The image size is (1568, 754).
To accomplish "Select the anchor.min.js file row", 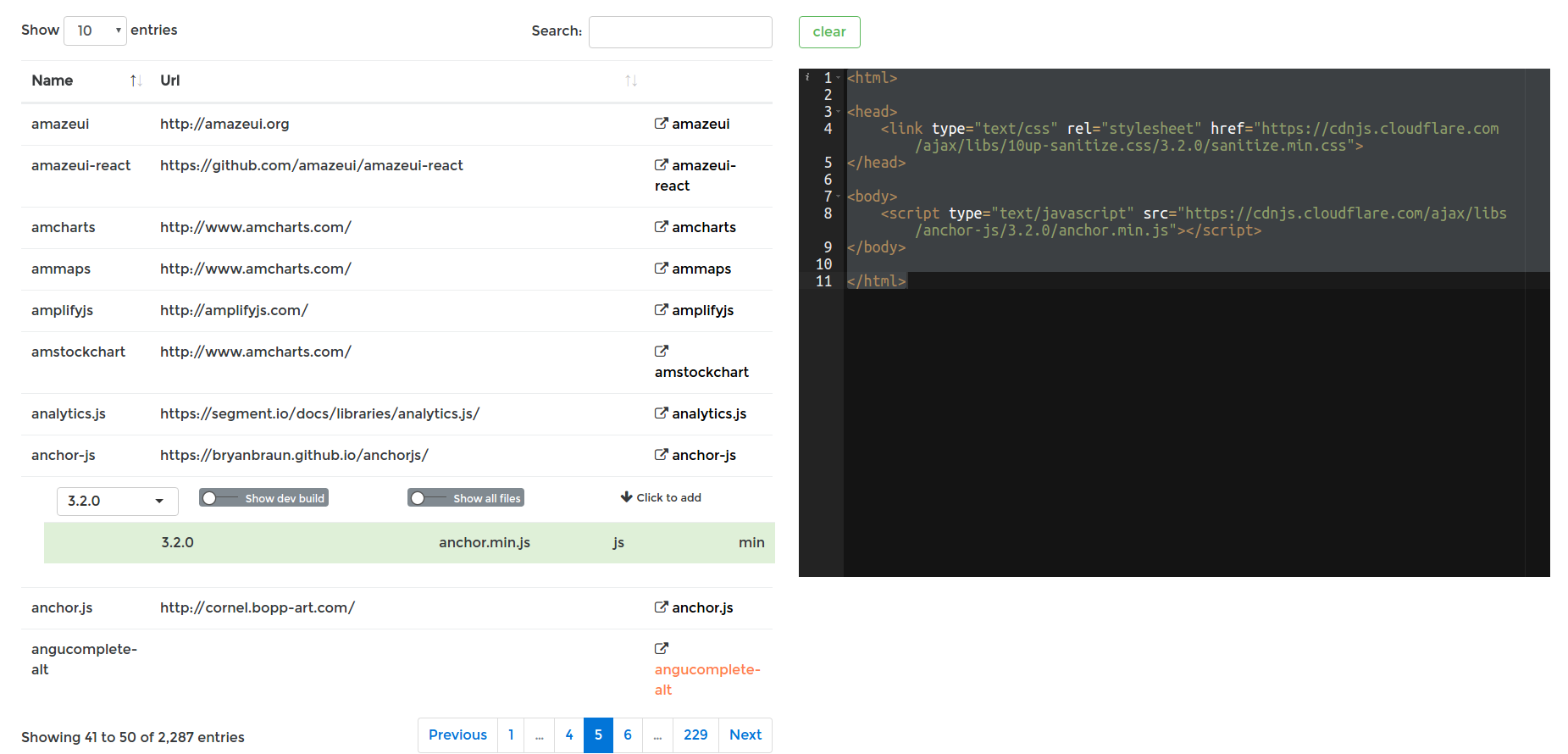I will [409, 543].
